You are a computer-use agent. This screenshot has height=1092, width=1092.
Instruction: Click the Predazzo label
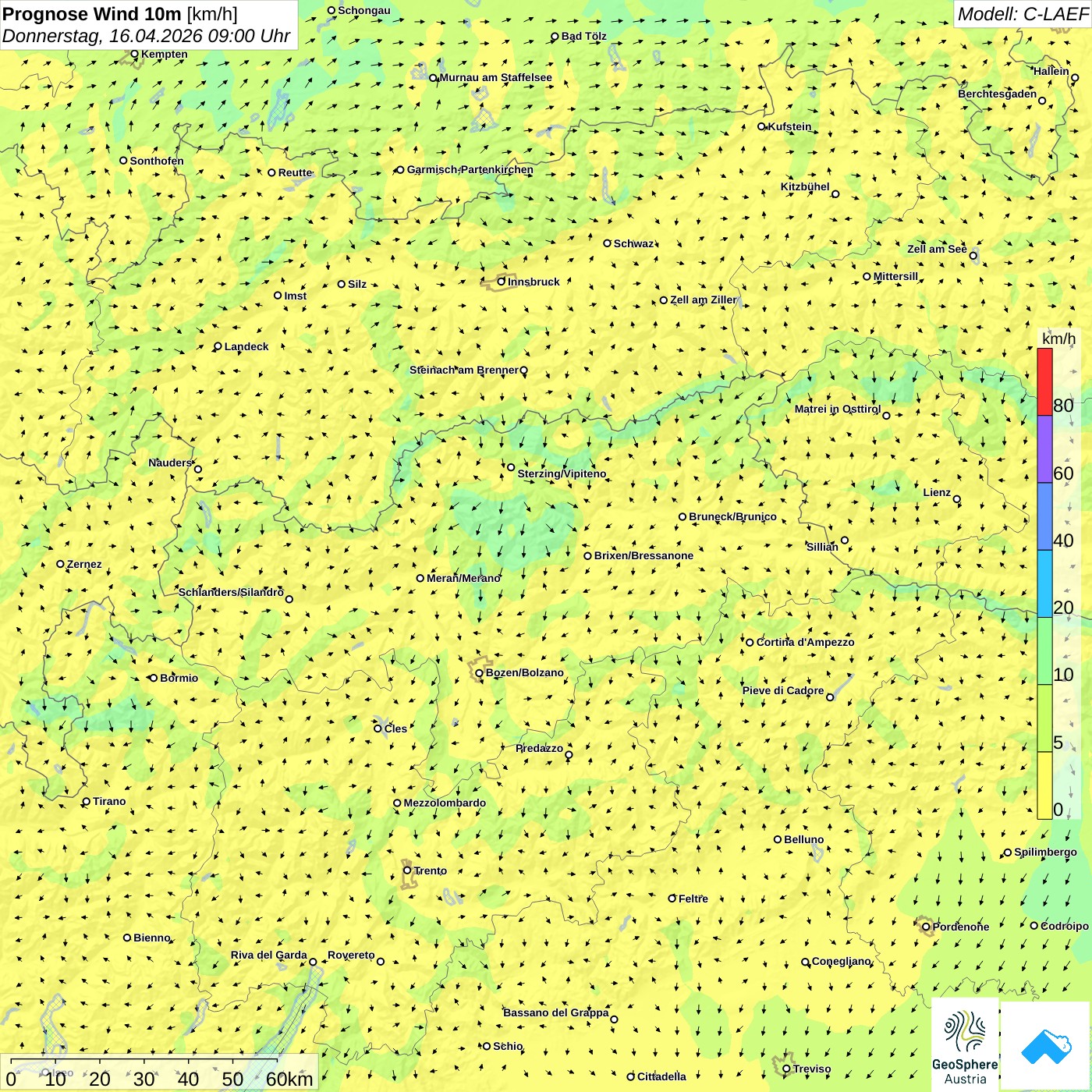(x=539, y=748)
